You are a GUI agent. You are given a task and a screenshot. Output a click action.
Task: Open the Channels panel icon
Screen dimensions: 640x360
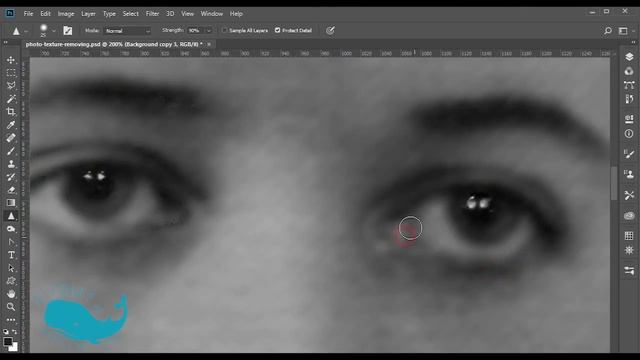(x=629, y=71)
